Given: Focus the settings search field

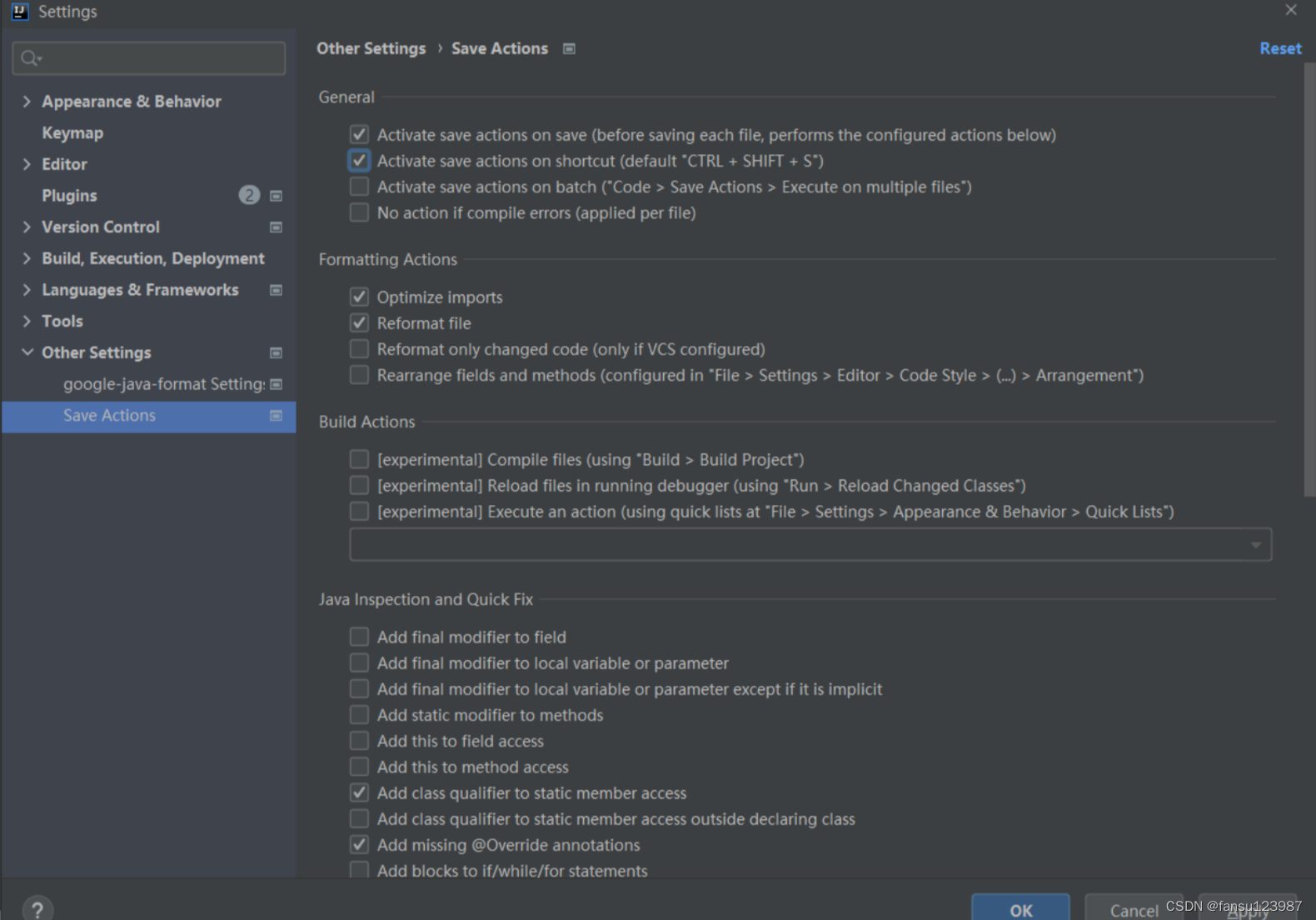Looking at the screenshot, I should click(x=149, y=58).
